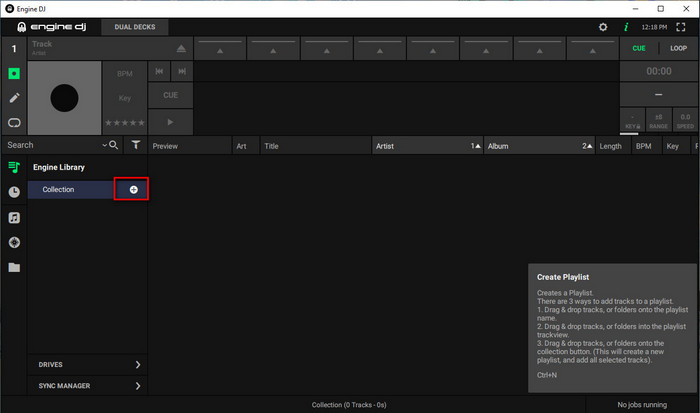Open the pencil edit icon
The width and height of the screenshot is (700, 413).
(14, 98)
